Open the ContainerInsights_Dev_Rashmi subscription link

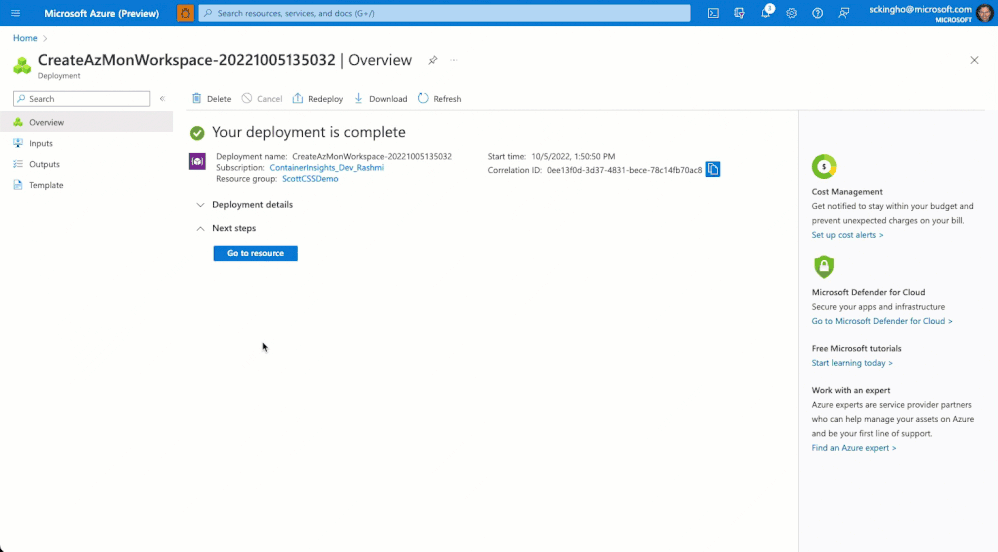pyautogui.click(x=327, y=167)
